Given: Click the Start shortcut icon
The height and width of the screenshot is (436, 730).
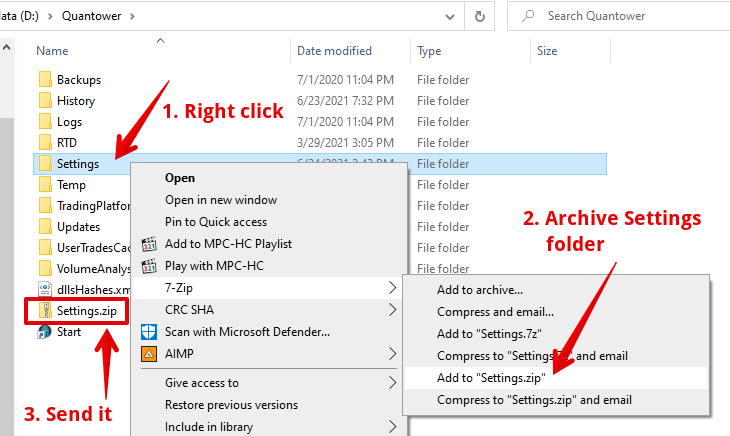Looking at the screenshot, I should click(44, 332).
